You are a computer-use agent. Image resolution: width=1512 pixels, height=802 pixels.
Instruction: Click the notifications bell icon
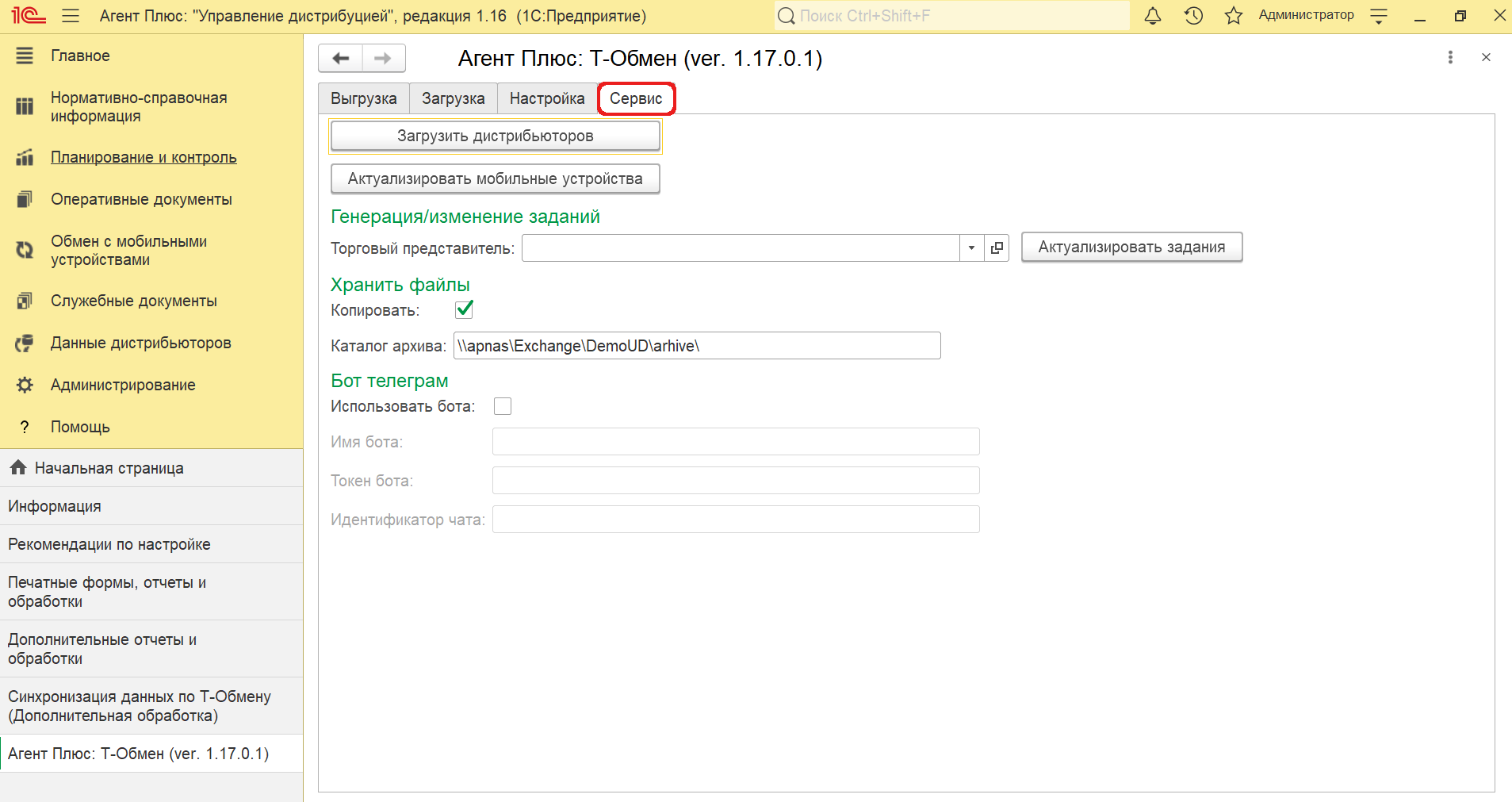1153,16
